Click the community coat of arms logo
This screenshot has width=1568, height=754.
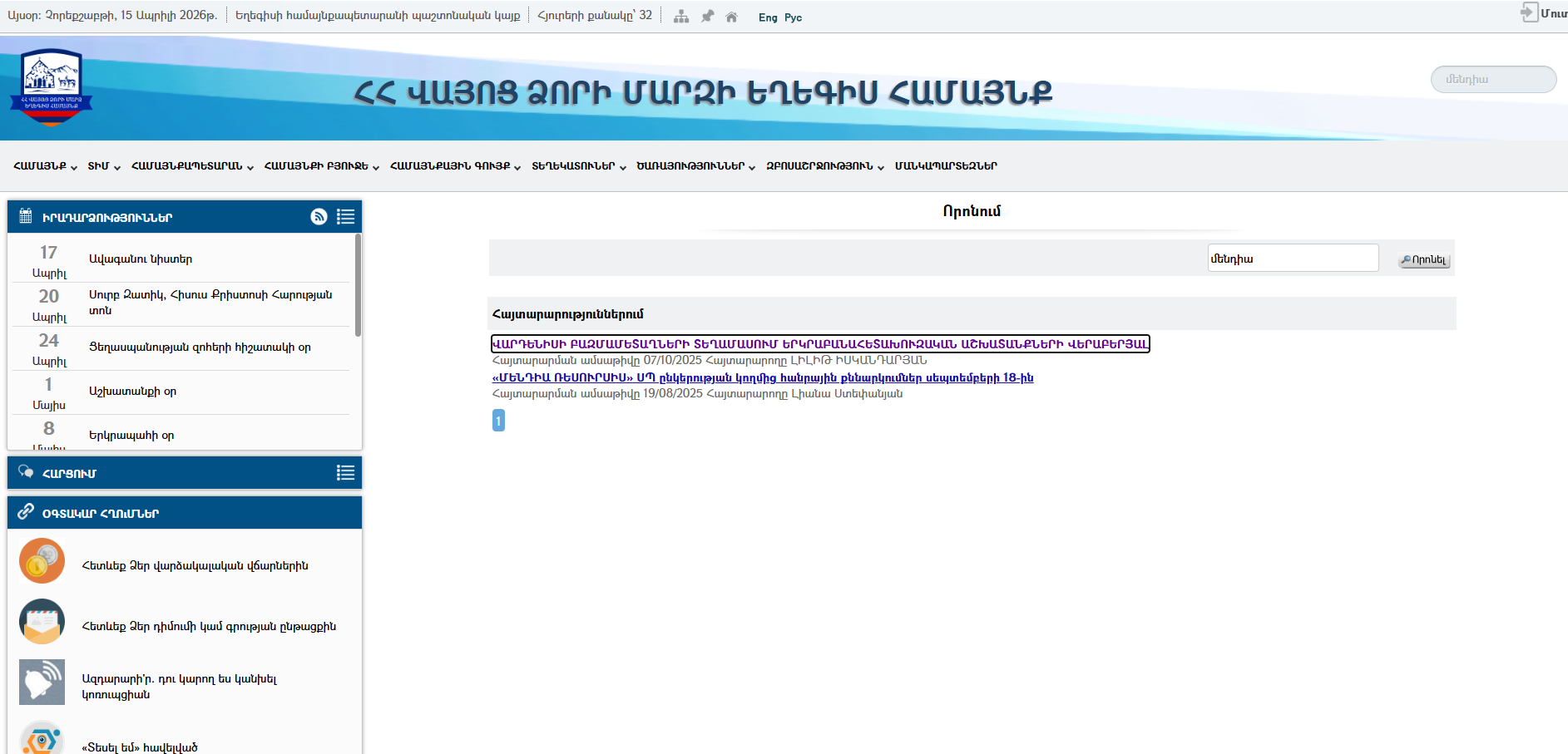point(51,86)
